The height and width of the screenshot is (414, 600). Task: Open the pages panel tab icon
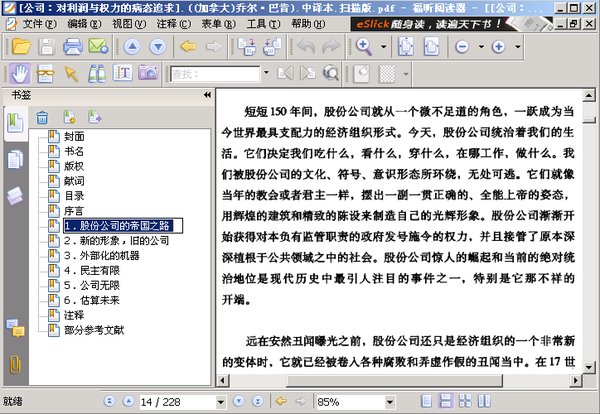pos(15,159)
